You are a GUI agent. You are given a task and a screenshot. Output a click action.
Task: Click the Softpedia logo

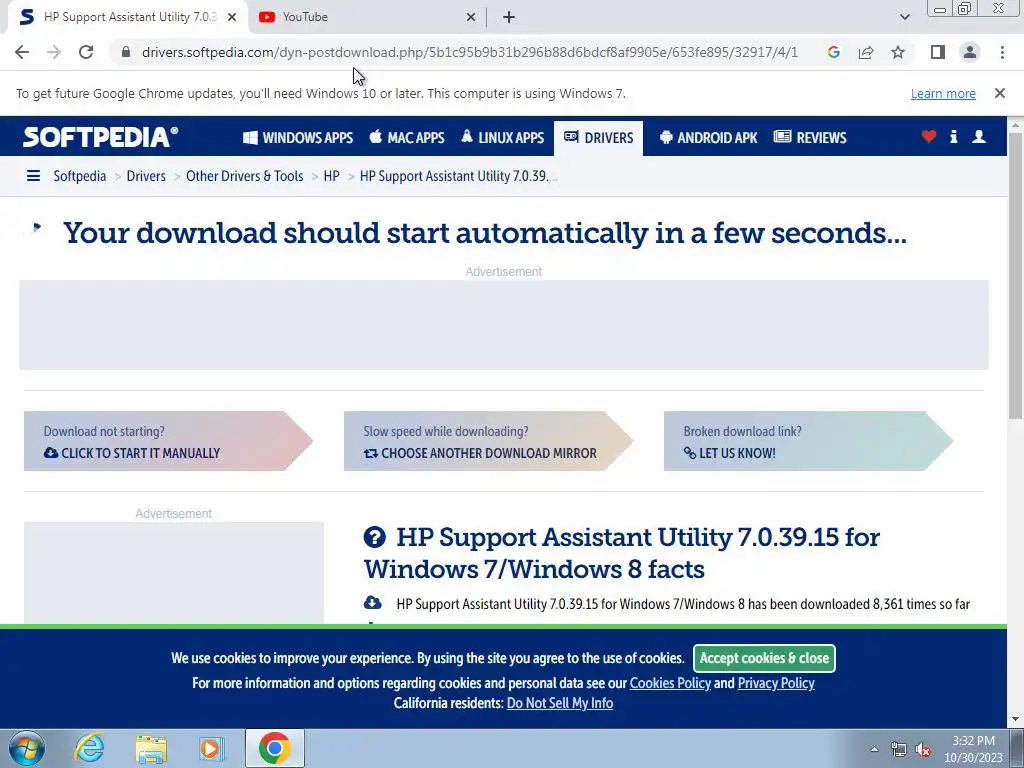click(101, 137)
